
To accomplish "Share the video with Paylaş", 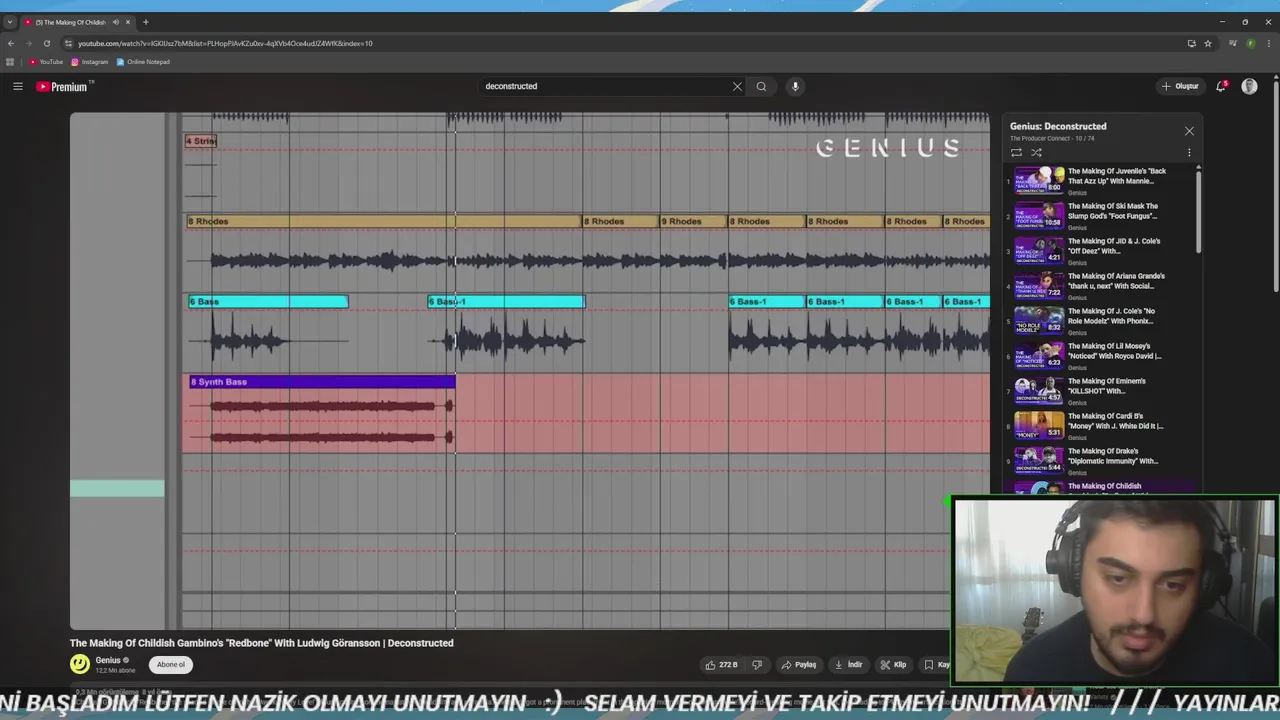I will [799, 665].
